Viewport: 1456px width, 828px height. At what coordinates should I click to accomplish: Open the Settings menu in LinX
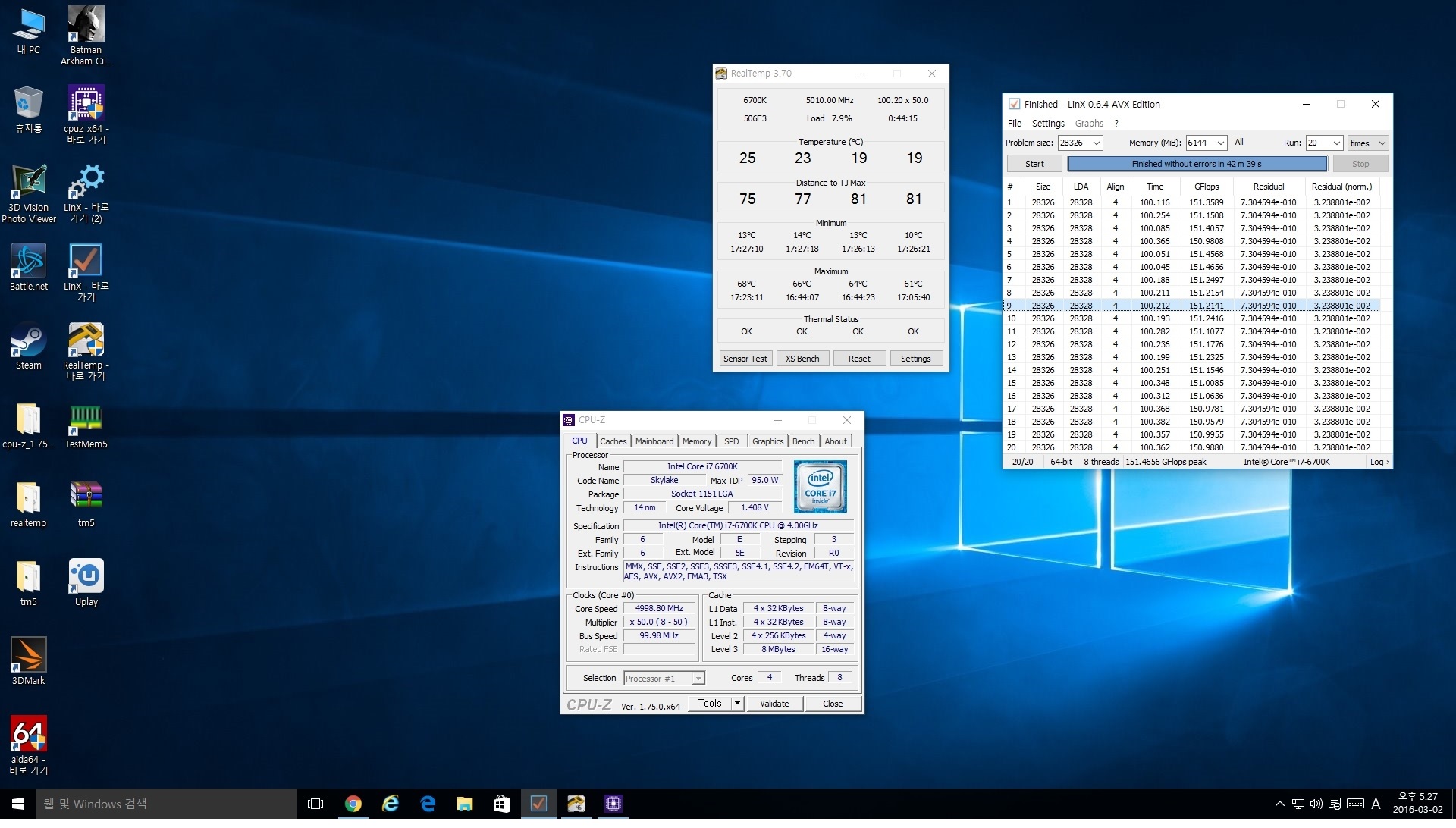pos(1048,124)
